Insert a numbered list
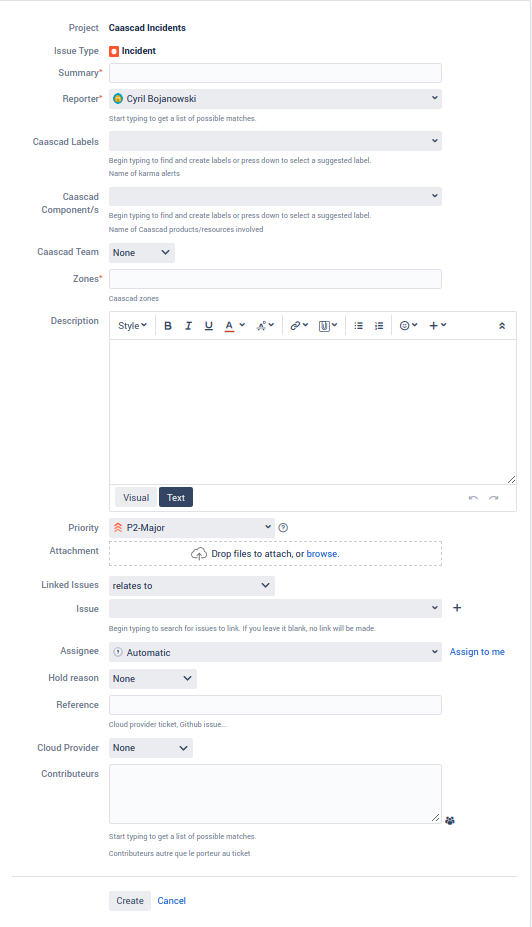 379,326
